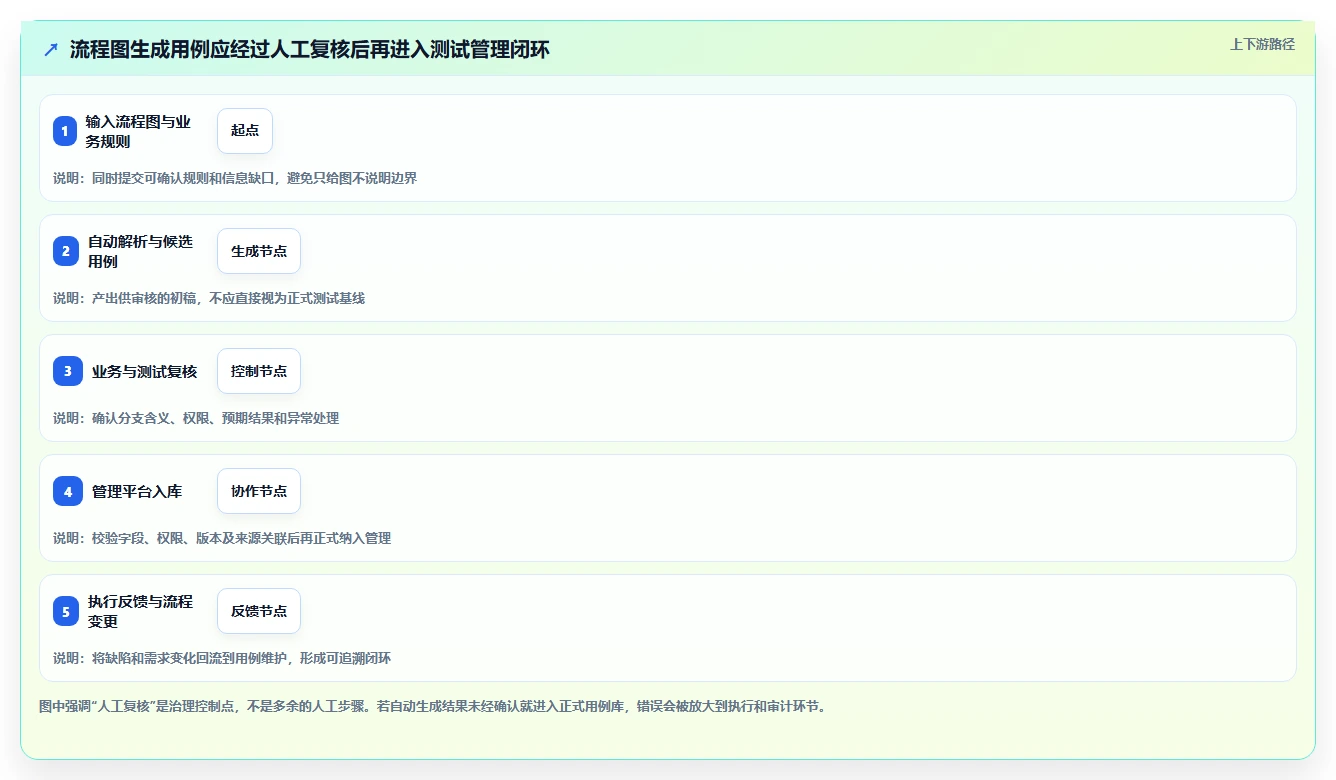Click the description 将缺陷和需求变化回流到用例维护
Viewport: 1336px width, 780px height.
(x=189, y=658)
